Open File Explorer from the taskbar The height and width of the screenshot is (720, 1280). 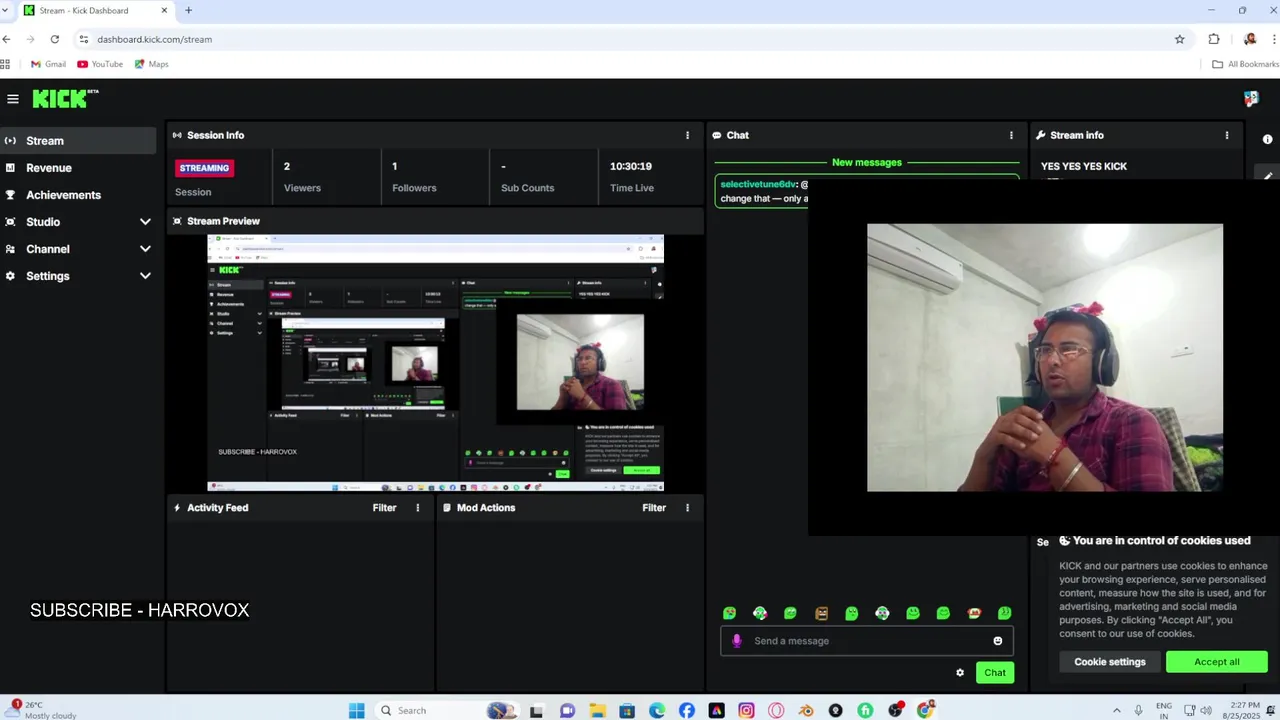click(597, 711)
